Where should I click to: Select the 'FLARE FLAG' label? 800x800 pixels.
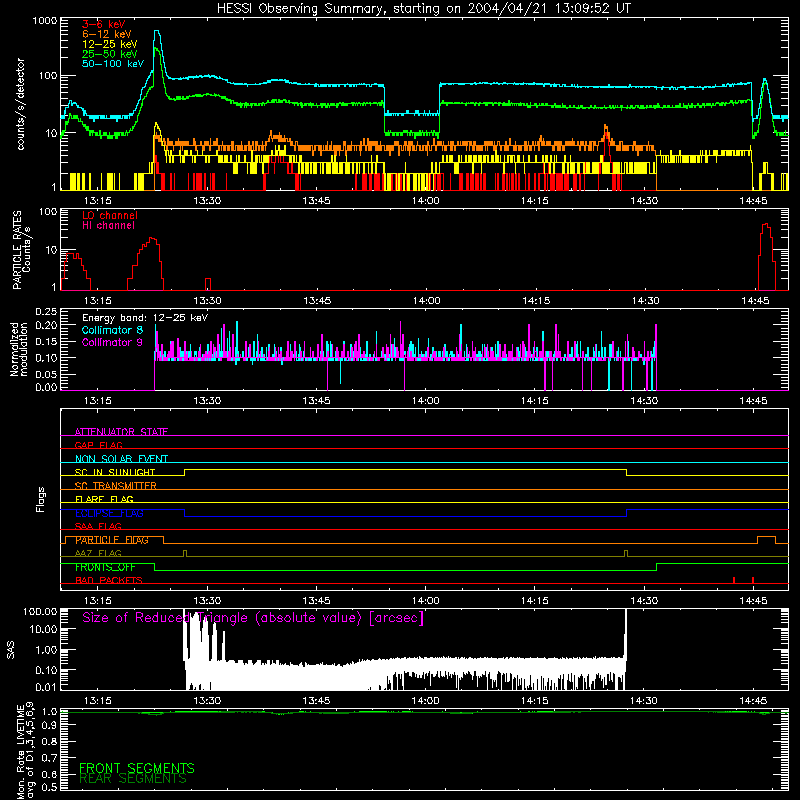[x=104, y=499]
